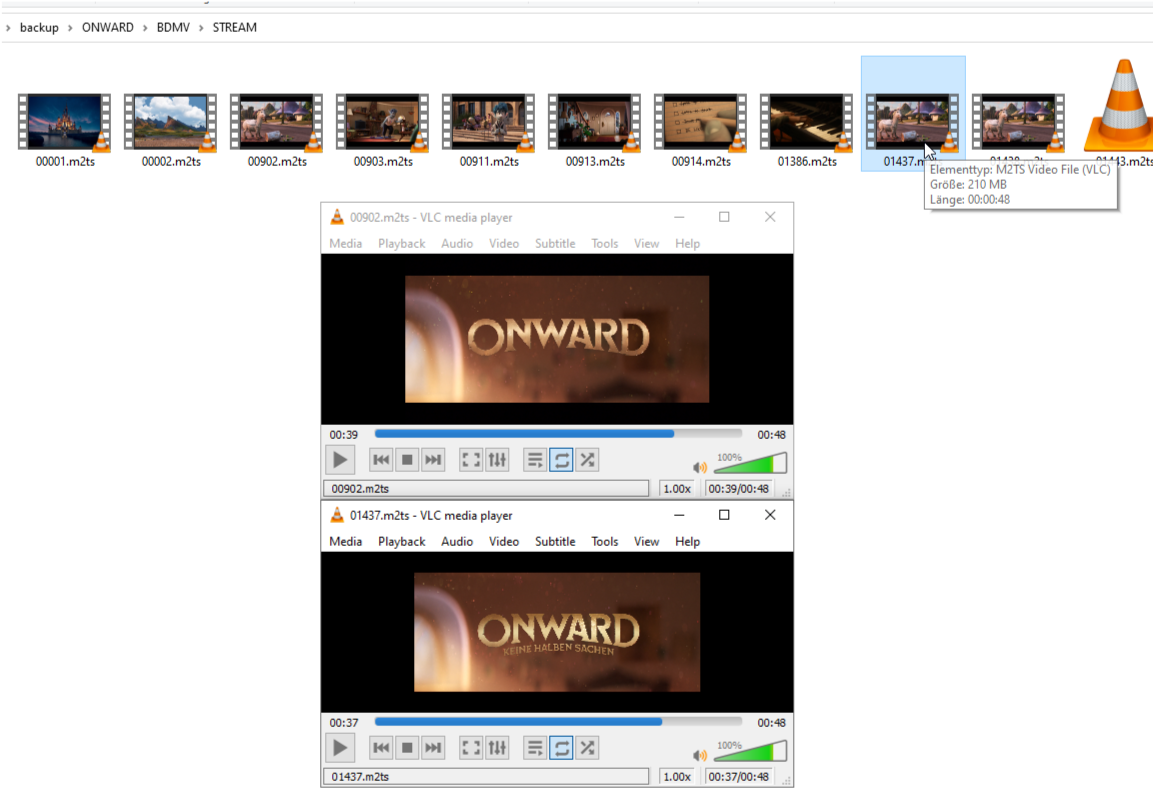
Task: Open extended settings in 00902.m2ts player
Action: click(497, 460)
